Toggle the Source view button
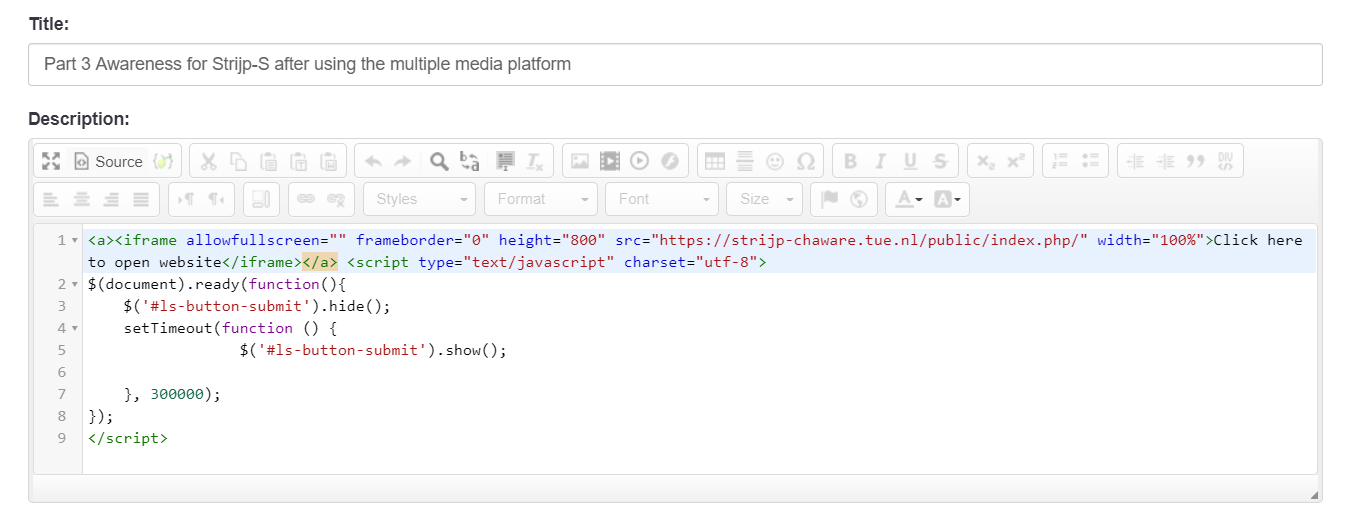 click(109, 161)
